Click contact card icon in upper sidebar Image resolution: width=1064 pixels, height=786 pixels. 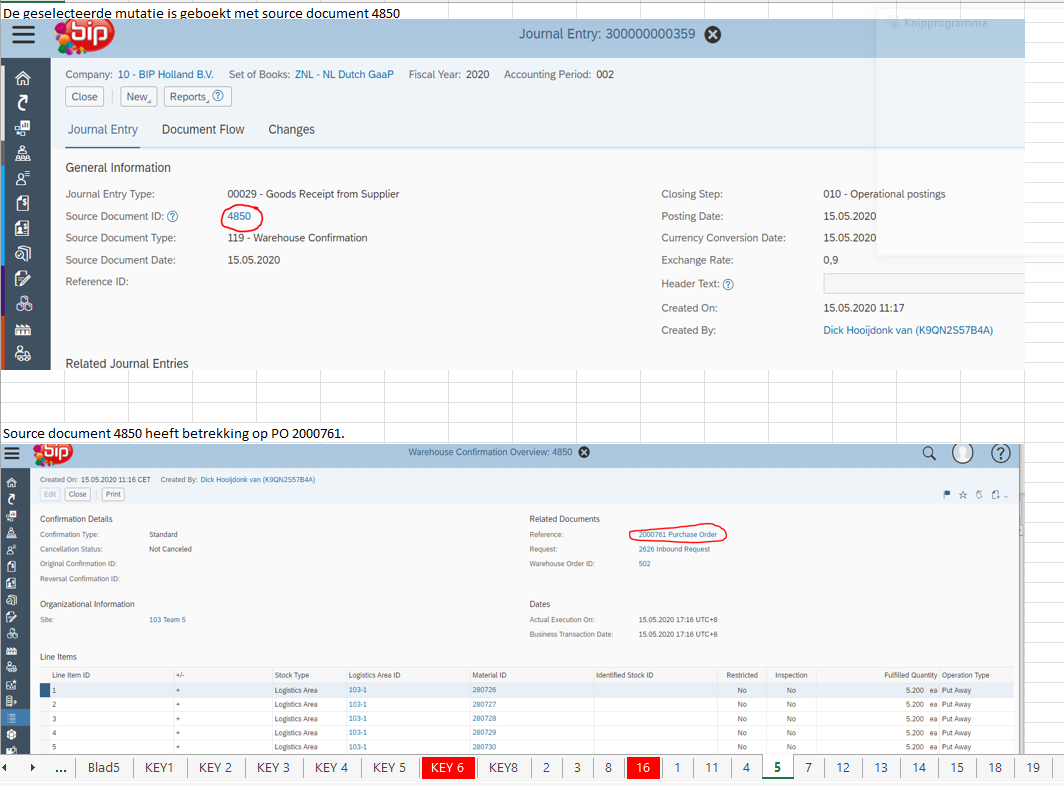pos(23,228)
